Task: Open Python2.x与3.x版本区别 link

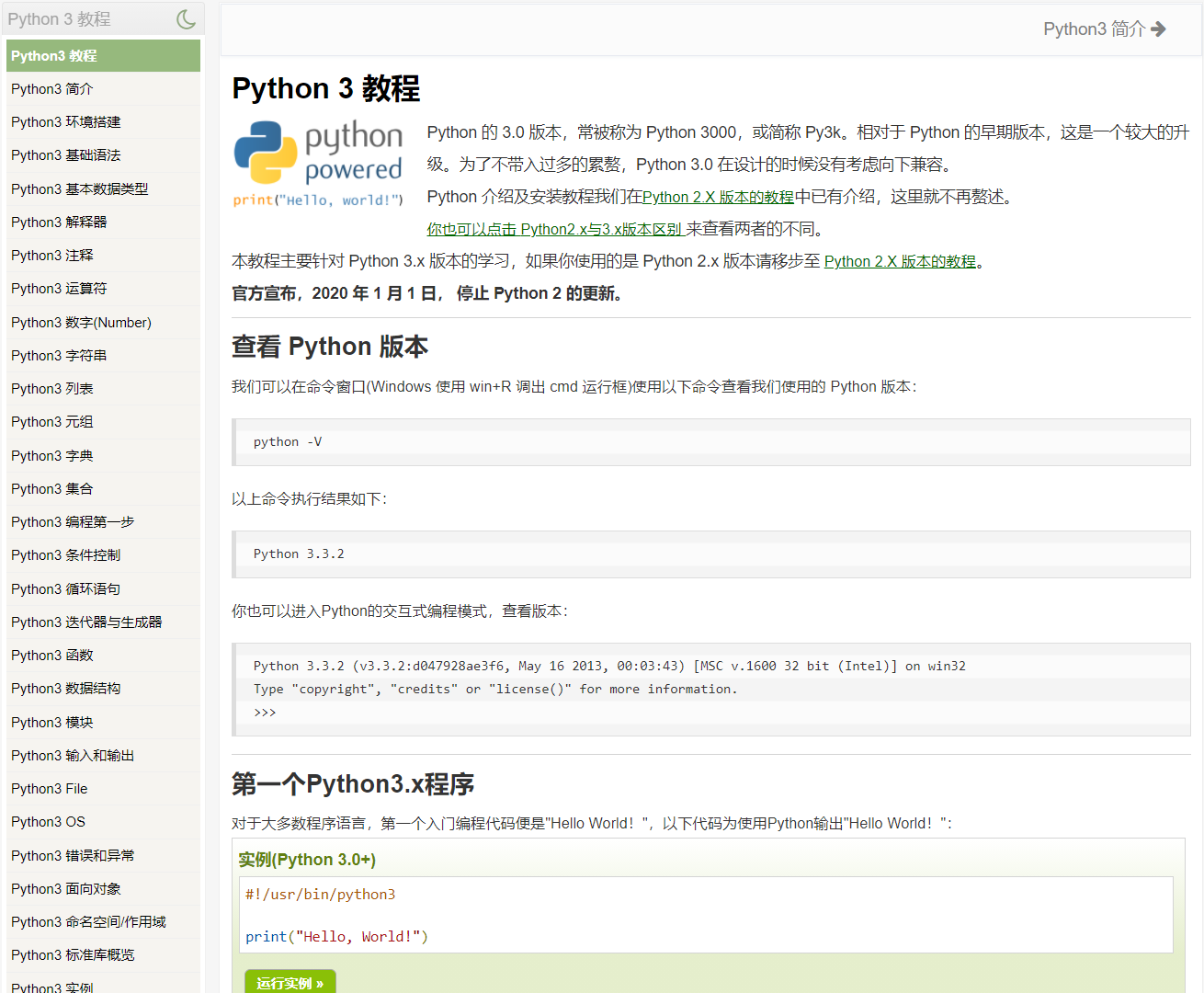Action: click(555, 229)
